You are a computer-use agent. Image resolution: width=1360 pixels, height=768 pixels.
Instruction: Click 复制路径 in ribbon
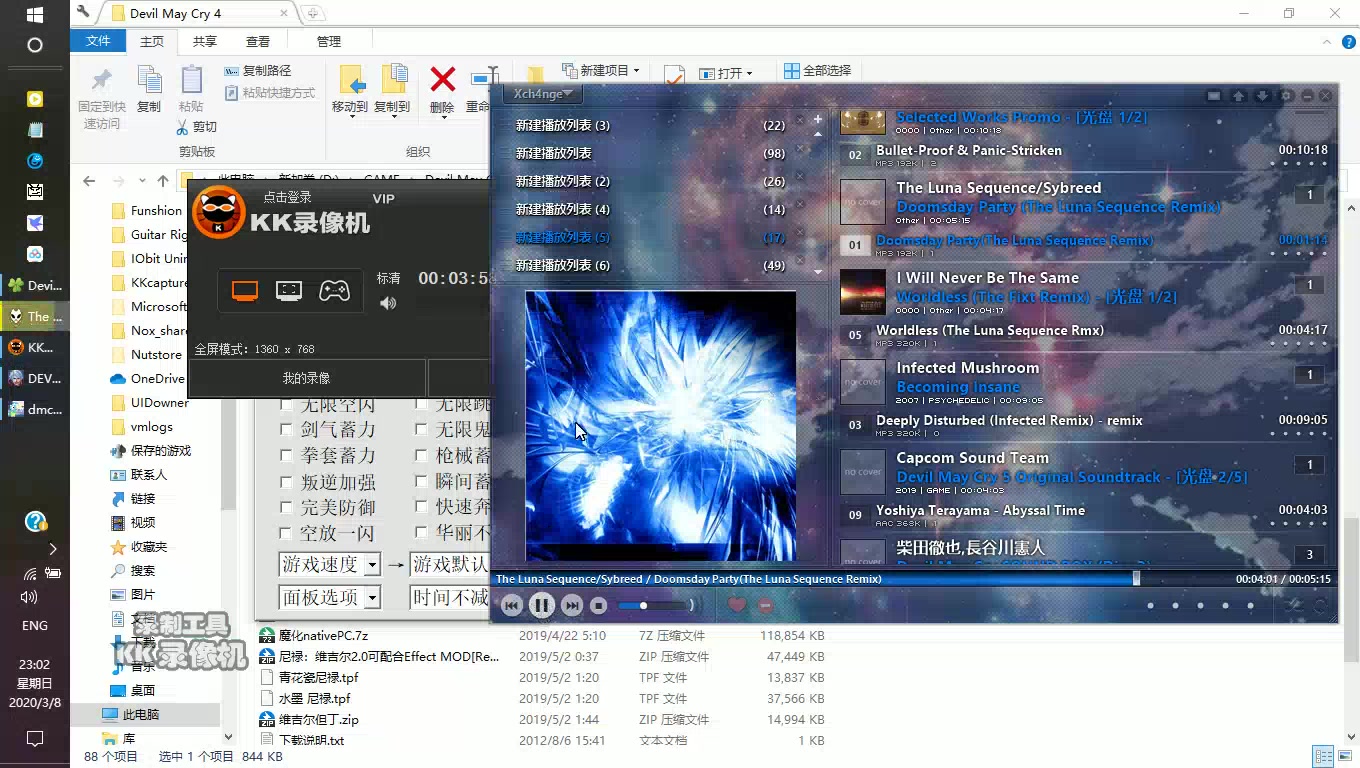[x=257, y=71]
